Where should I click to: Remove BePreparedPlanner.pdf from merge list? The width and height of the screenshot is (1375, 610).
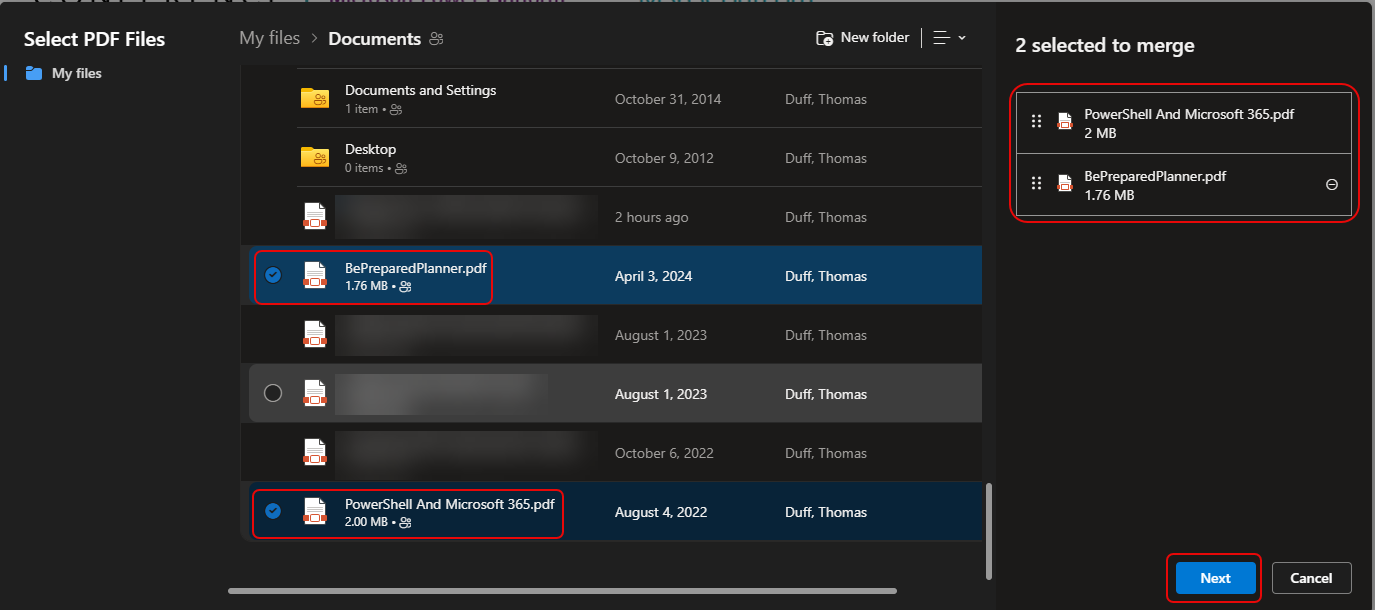point(1331,185)
